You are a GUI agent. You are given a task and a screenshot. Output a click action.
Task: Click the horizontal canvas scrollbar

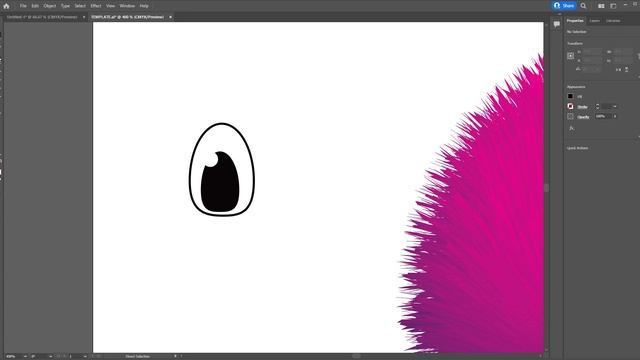tap(356, 356)
